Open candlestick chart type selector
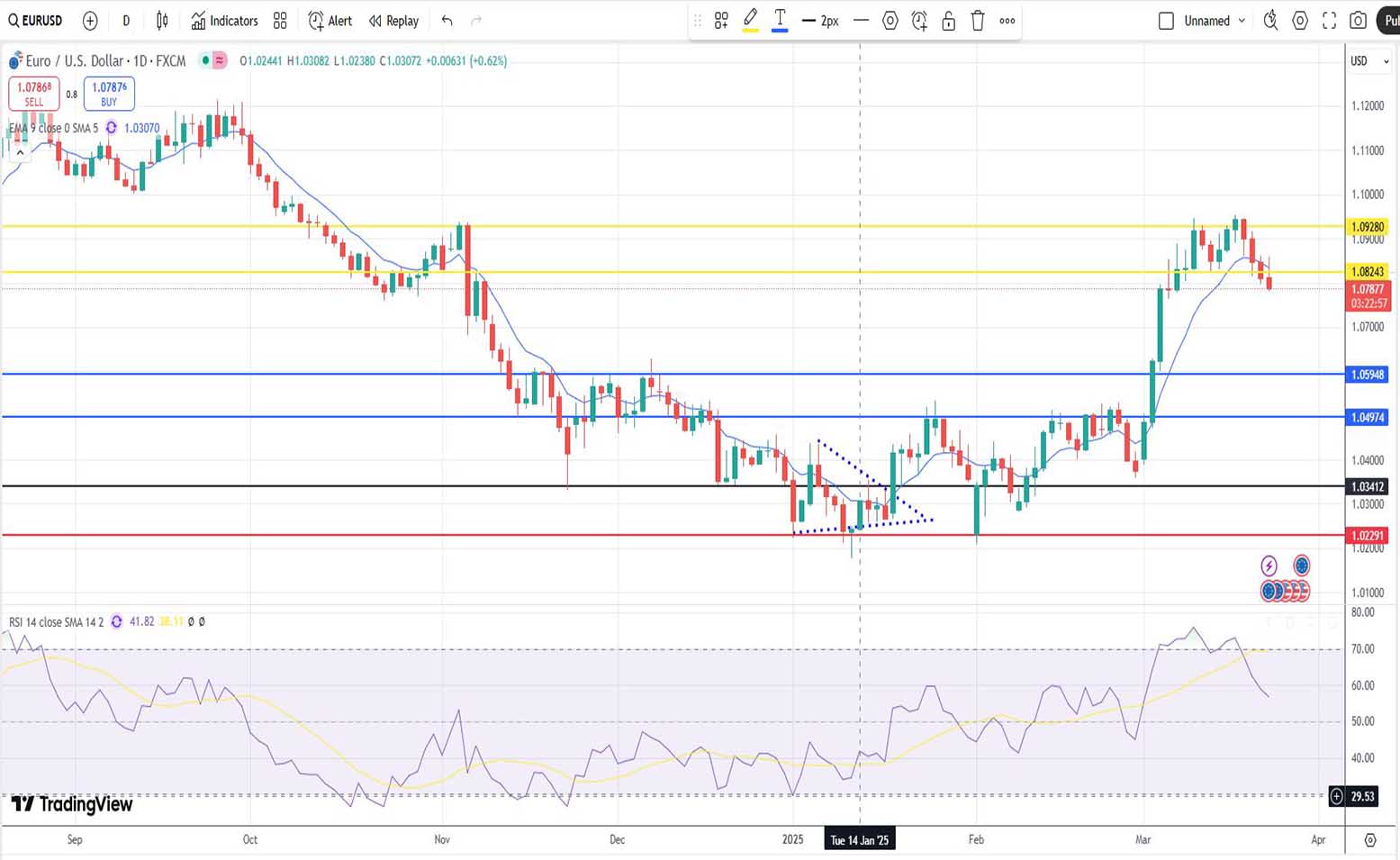This screenshot has width=1400, height=860. pos(162,21)
